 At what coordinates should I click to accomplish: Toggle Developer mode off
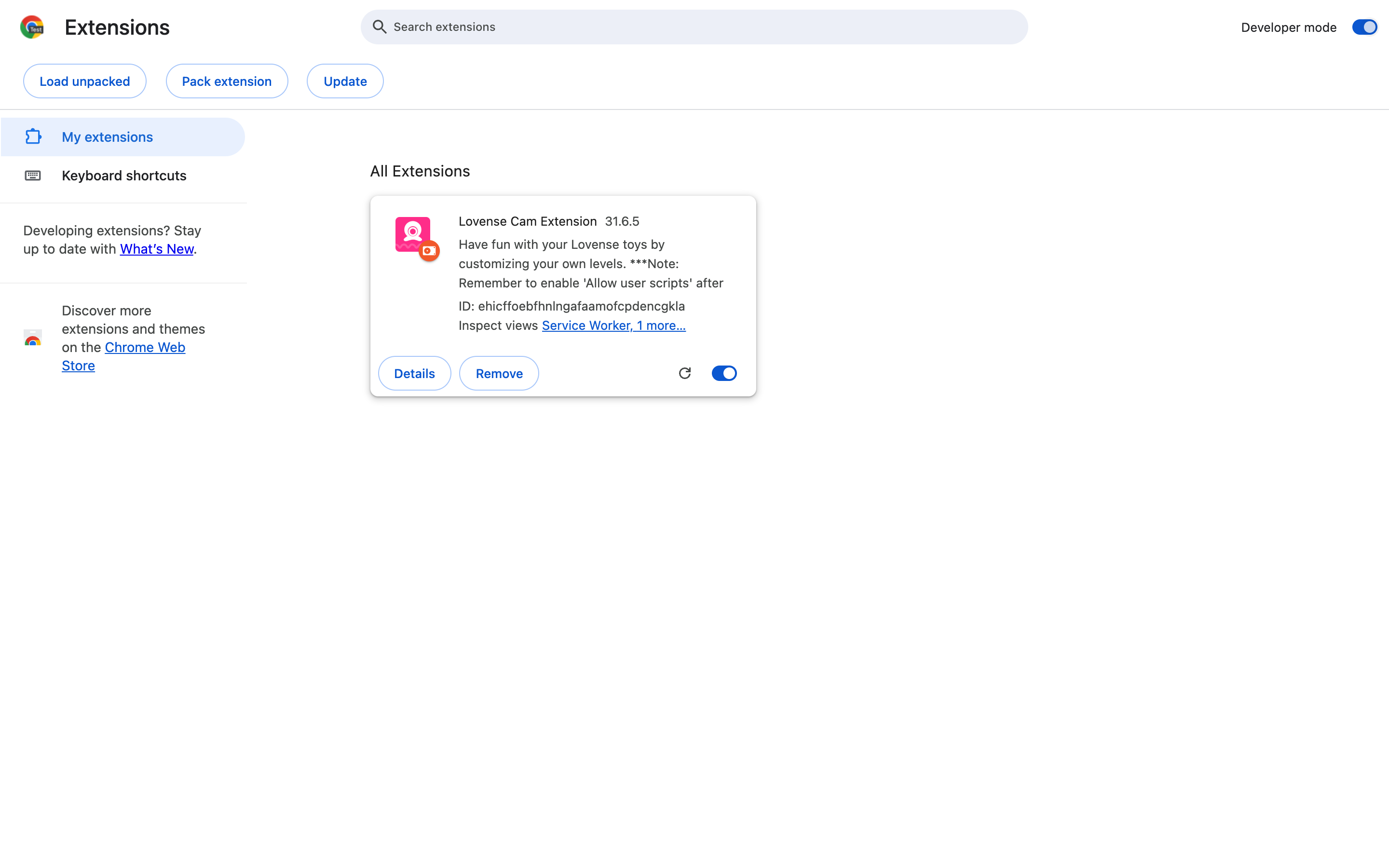1364,27
